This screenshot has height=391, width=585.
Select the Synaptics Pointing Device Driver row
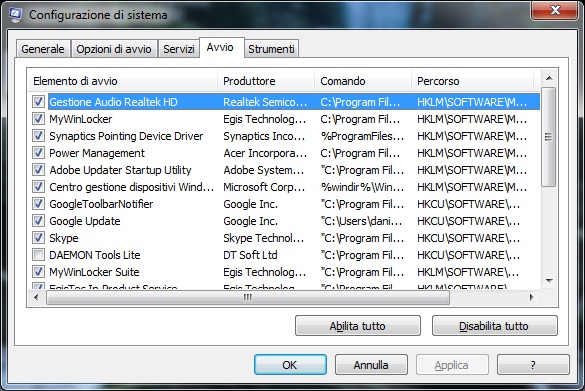(286, 136)
